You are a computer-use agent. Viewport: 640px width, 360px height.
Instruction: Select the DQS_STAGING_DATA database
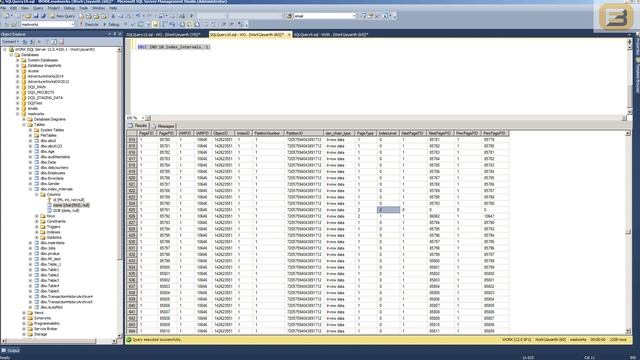pos(45,98)
